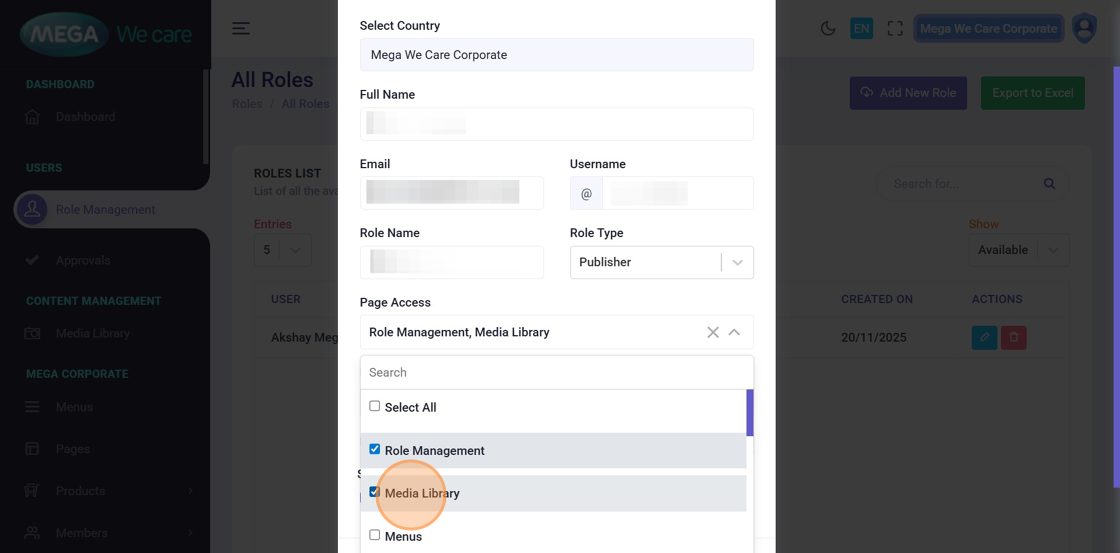Click the red delete role icon
Screen dimensions: 1120x553
(x=1014, y=338)
